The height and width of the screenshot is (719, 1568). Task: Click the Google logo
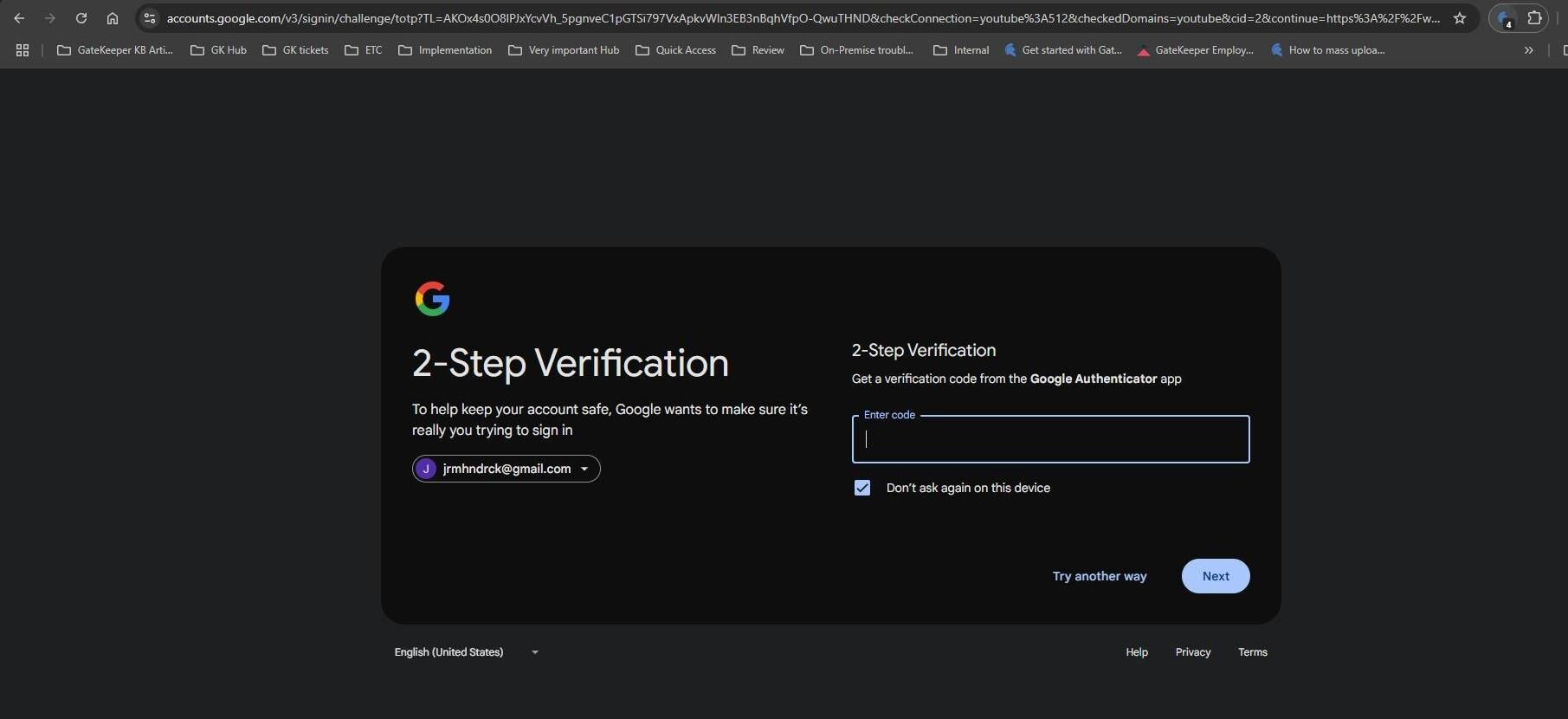[432, 299]
